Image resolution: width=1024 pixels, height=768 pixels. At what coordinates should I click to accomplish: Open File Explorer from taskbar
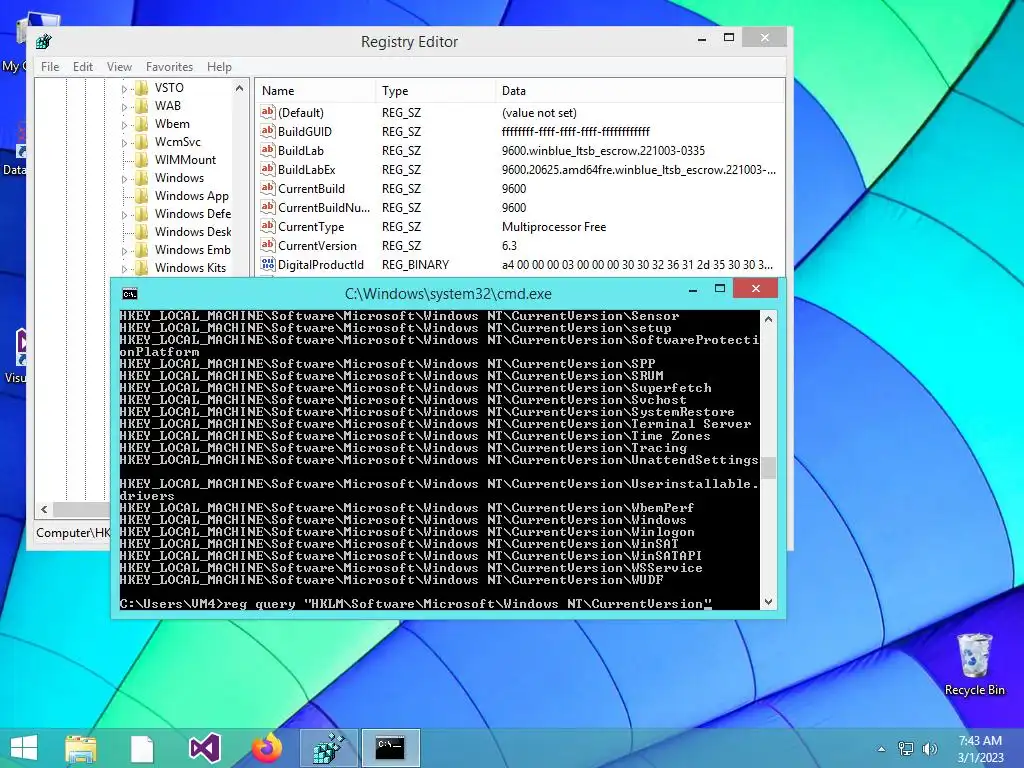click(x=81, y=748)
